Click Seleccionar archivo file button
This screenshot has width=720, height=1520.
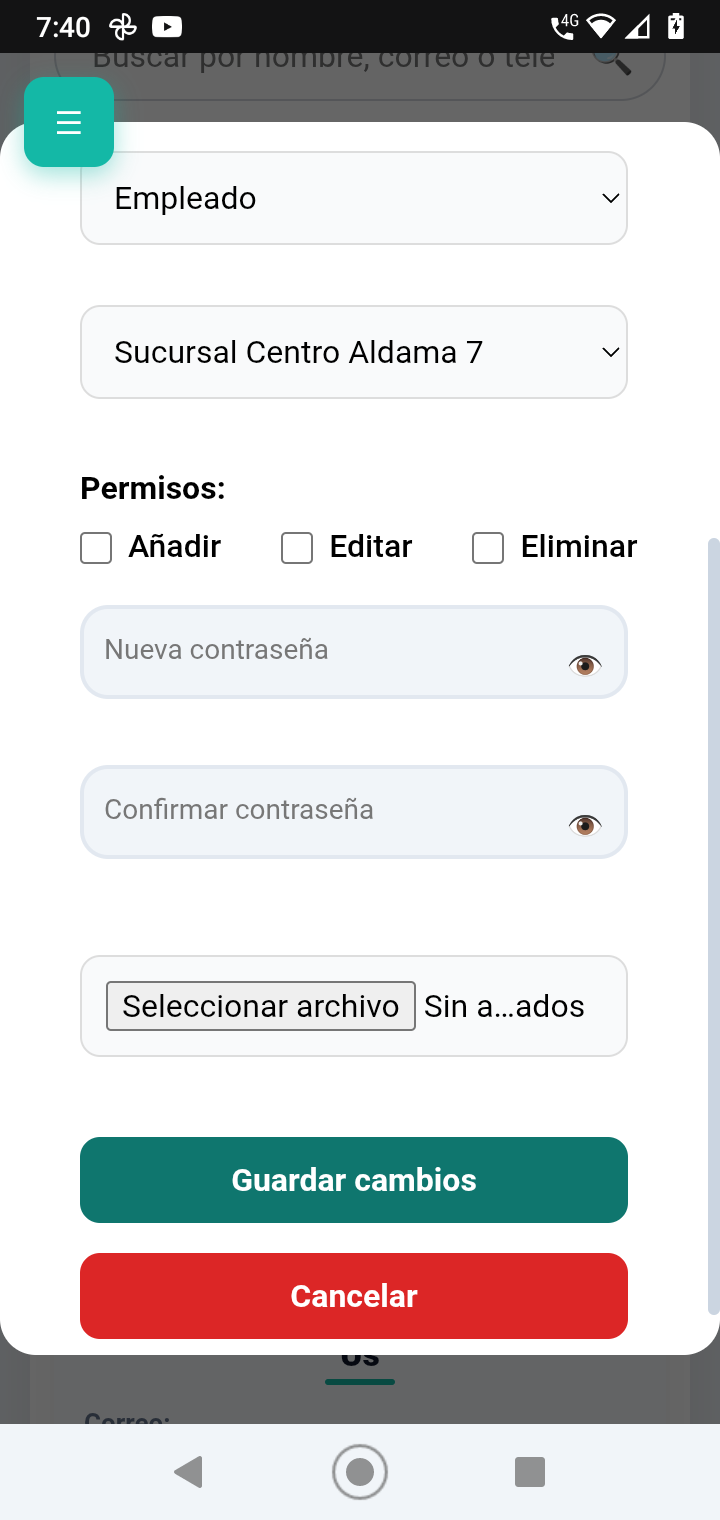[261, 1006]
